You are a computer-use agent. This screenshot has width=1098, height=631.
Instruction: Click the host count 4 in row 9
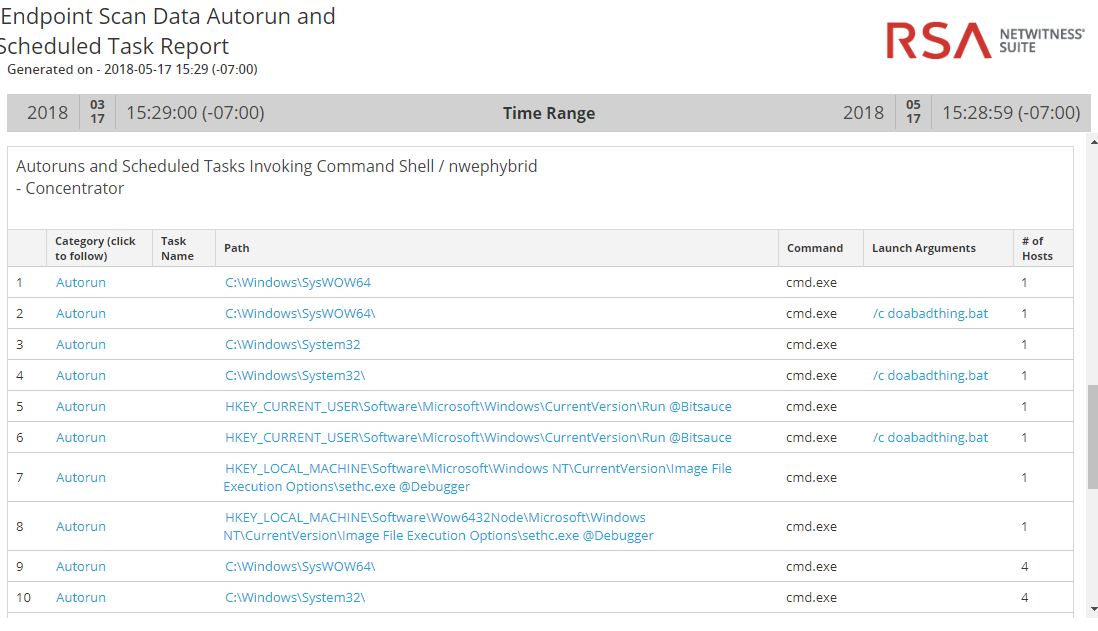pyautogui.click(x=1024, y=567)
